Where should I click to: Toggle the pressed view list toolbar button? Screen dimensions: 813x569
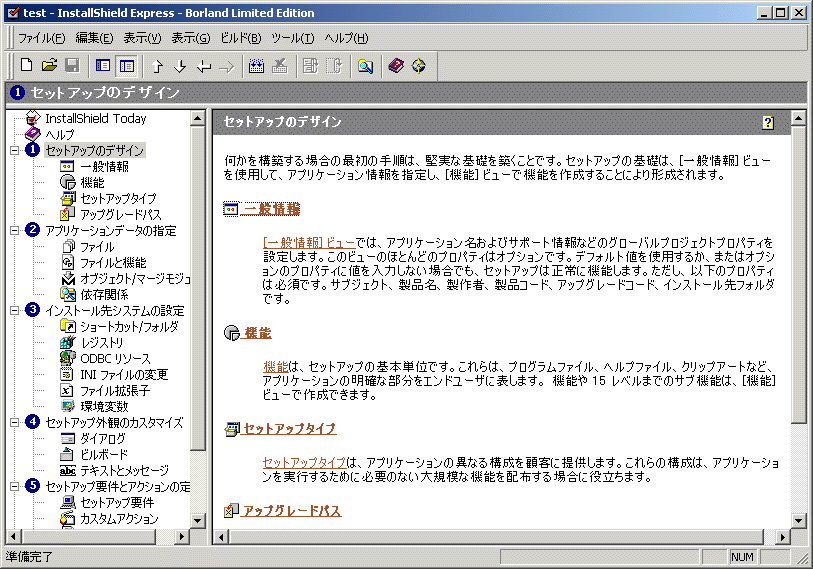127,66
